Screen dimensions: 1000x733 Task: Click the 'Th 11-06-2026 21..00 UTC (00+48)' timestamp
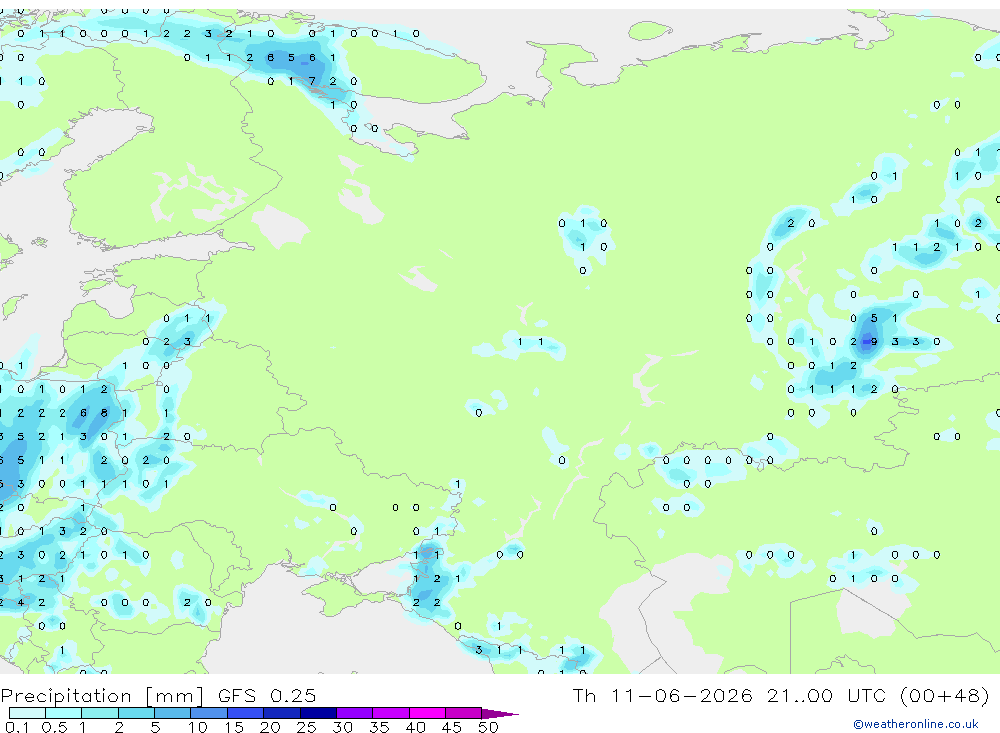[x=781, y=695]
